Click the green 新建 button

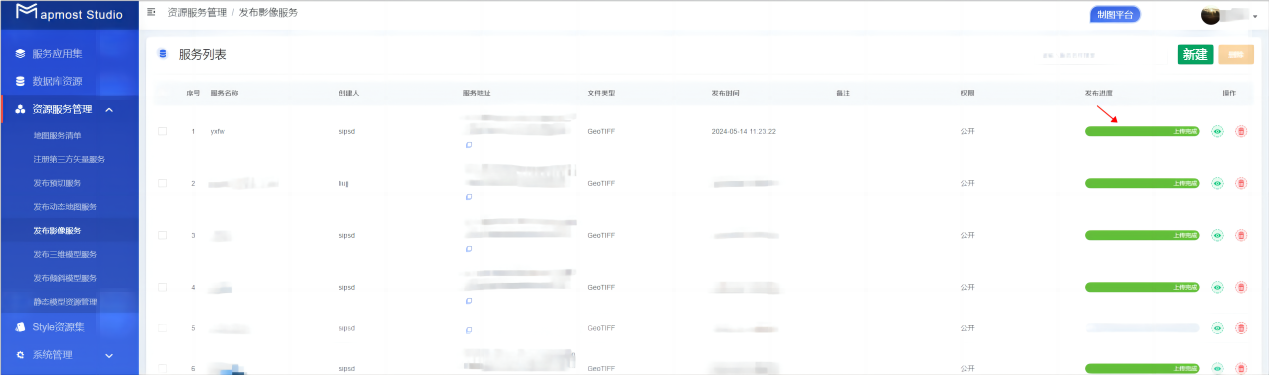1195,55
